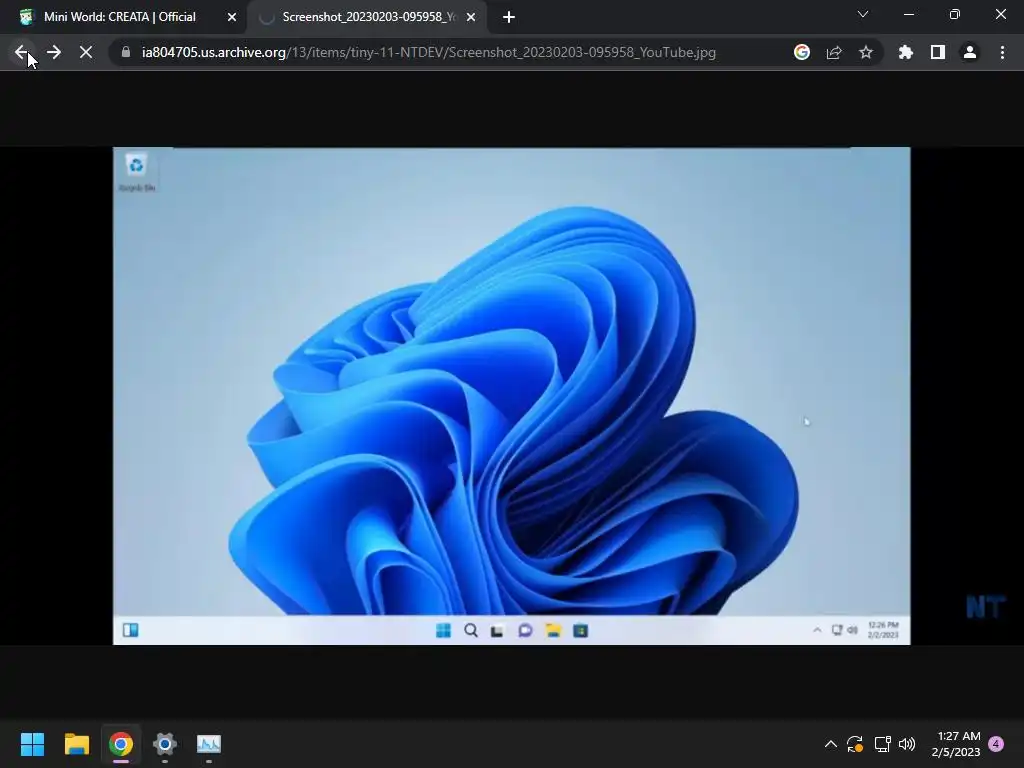Open the Google icon in the address bar
Screen dimensions: 1024x768
[801, 52]
